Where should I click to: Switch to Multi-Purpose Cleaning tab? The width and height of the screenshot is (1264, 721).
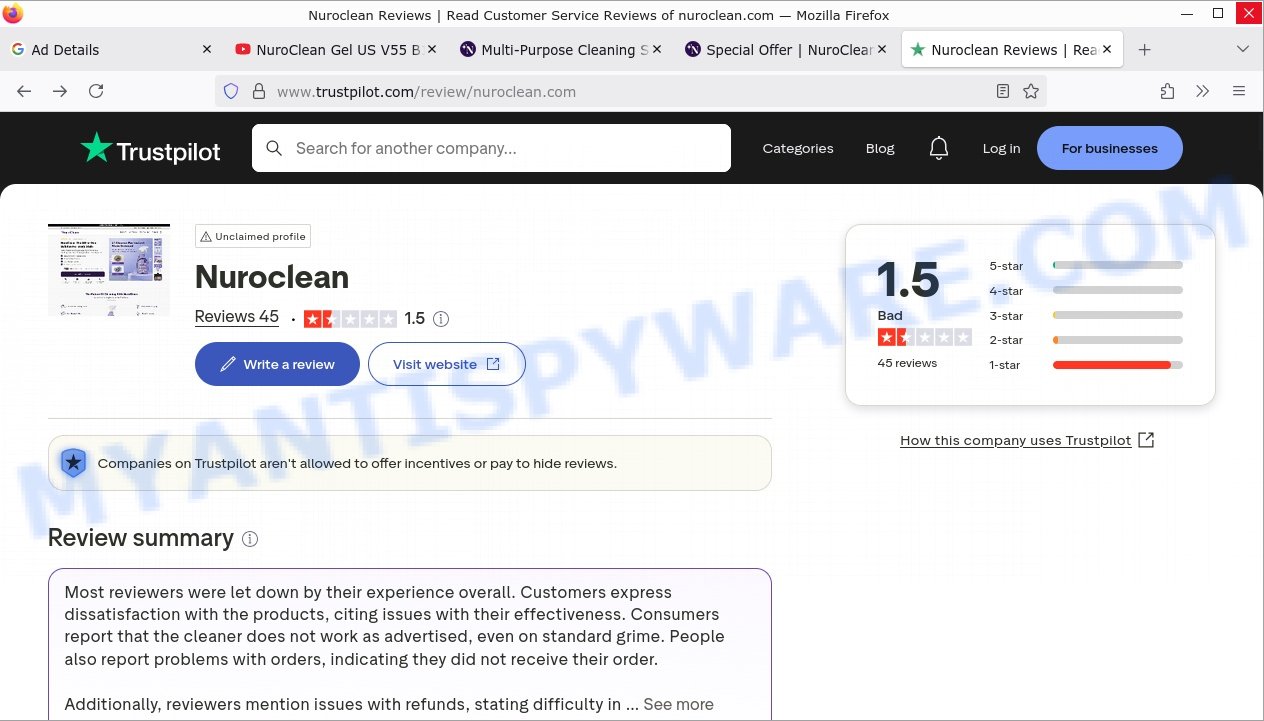(562, 50)
